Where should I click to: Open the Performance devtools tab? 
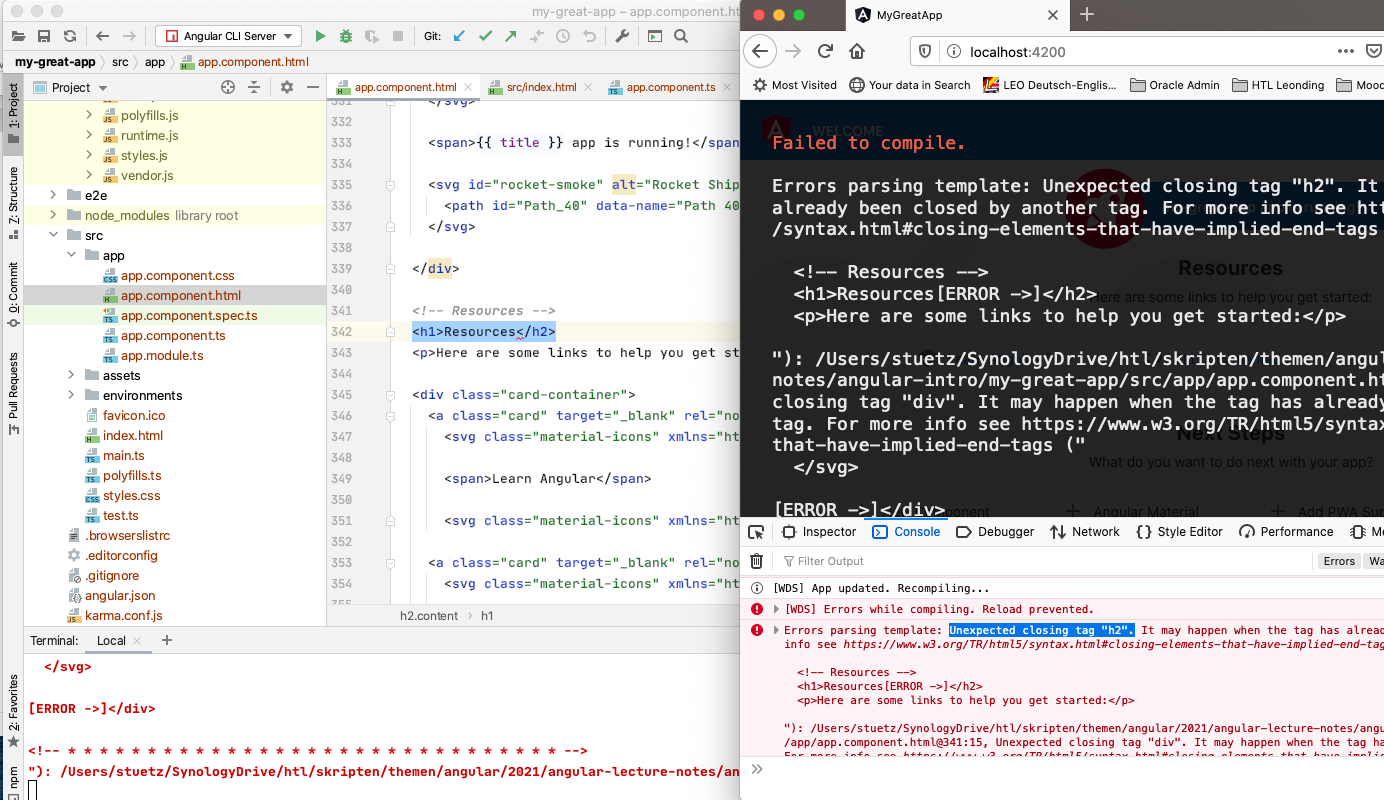click(1286, 532)
